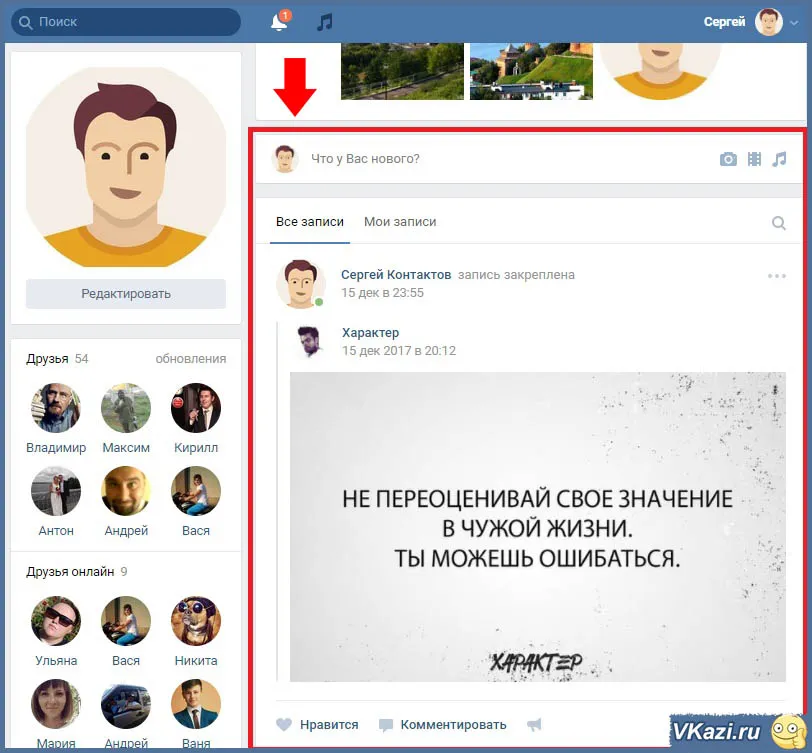
Task: Open Сергей Контактов post author link
Action: coord(396,275)
